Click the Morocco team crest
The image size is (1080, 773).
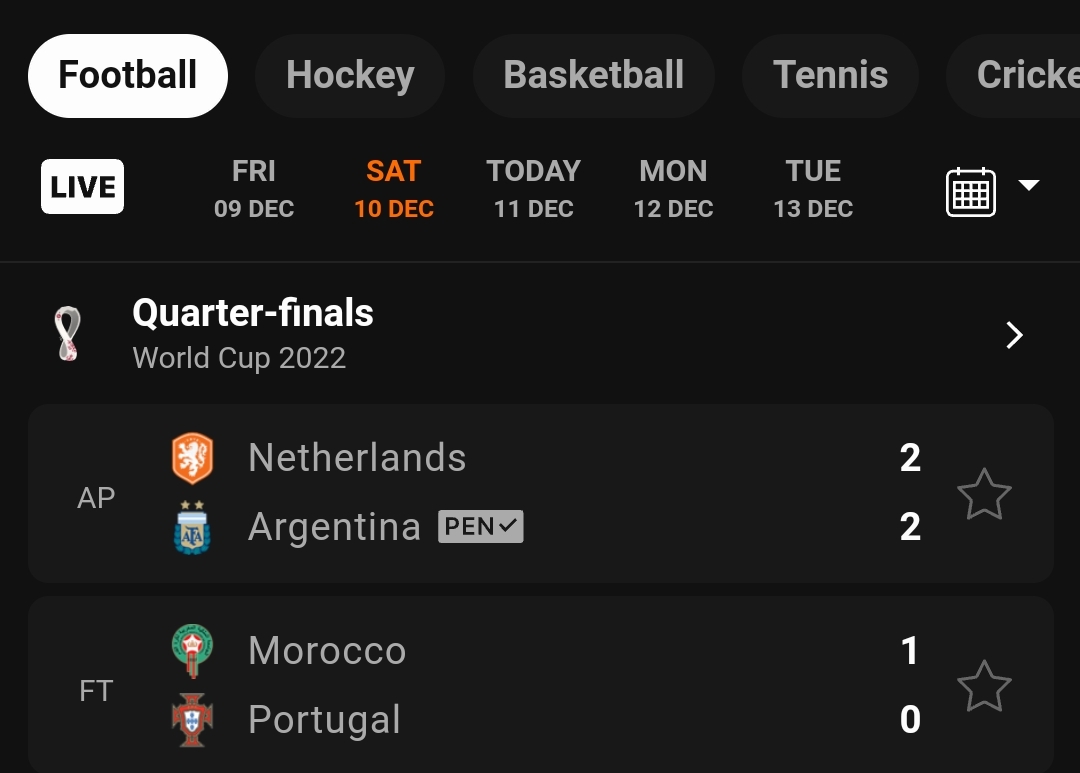click(192, 651)
